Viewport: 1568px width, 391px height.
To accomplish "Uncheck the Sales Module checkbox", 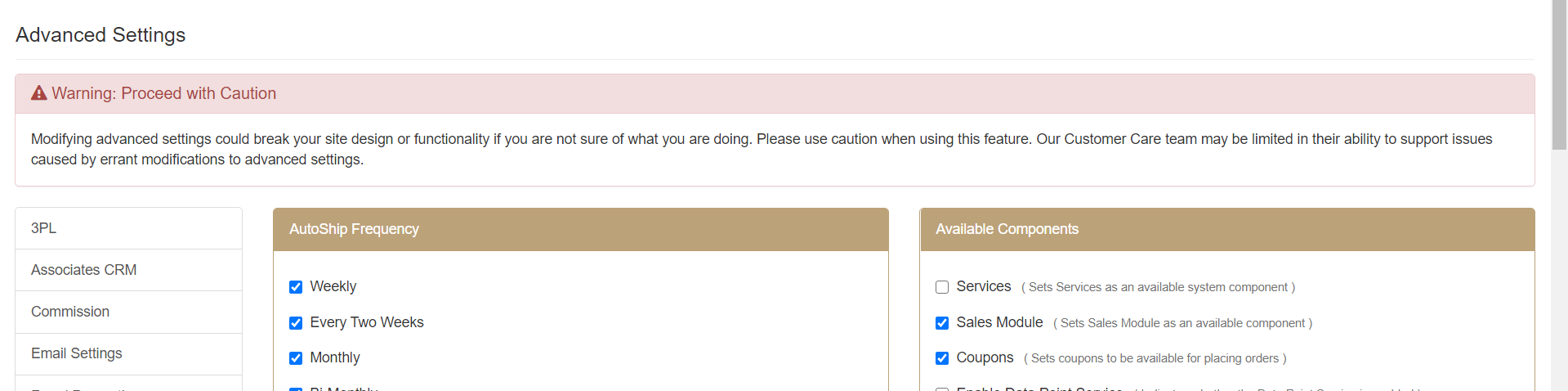I will (942, 323).
